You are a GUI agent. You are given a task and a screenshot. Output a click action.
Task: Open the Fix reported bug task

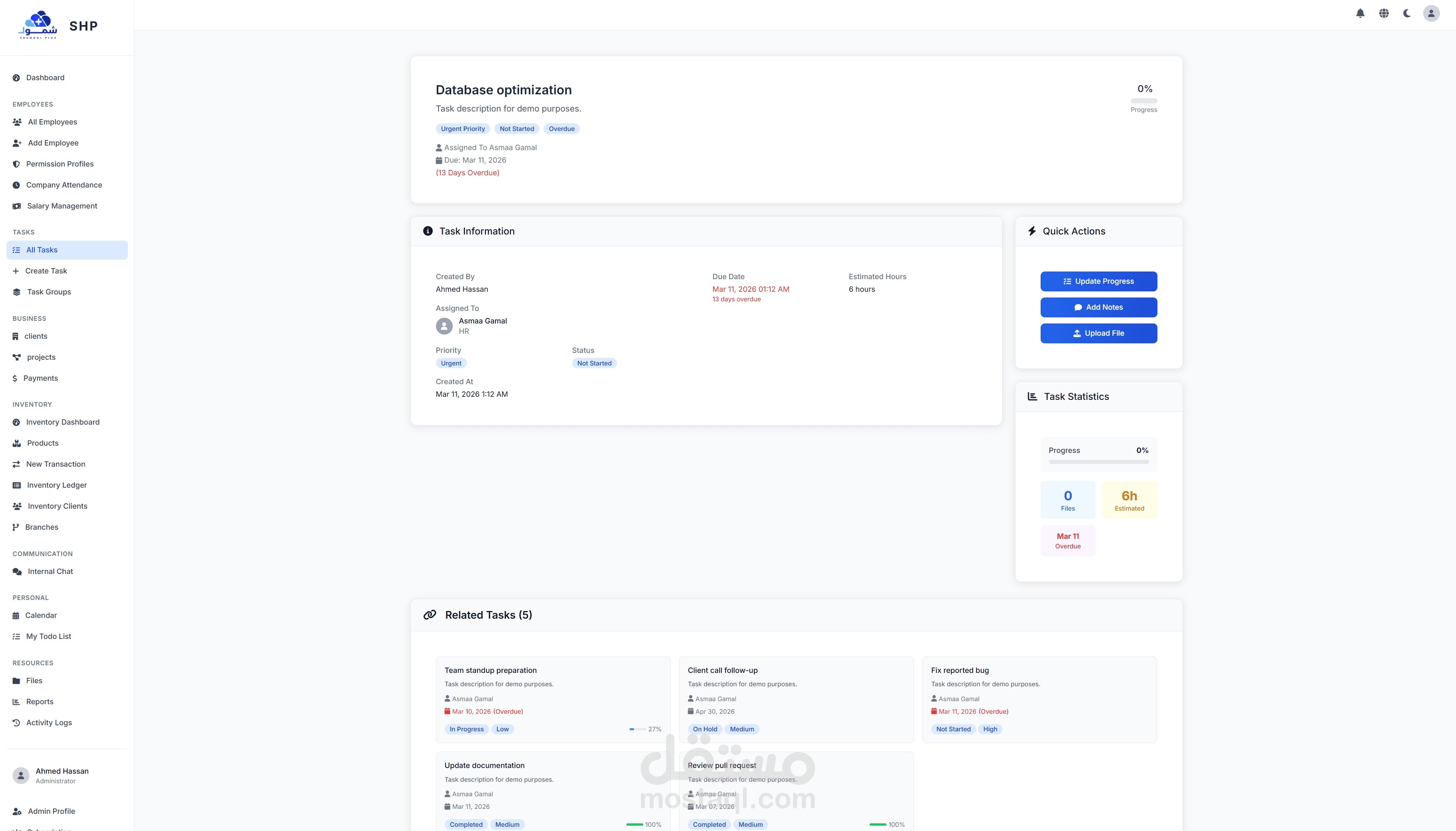(960, 670)
